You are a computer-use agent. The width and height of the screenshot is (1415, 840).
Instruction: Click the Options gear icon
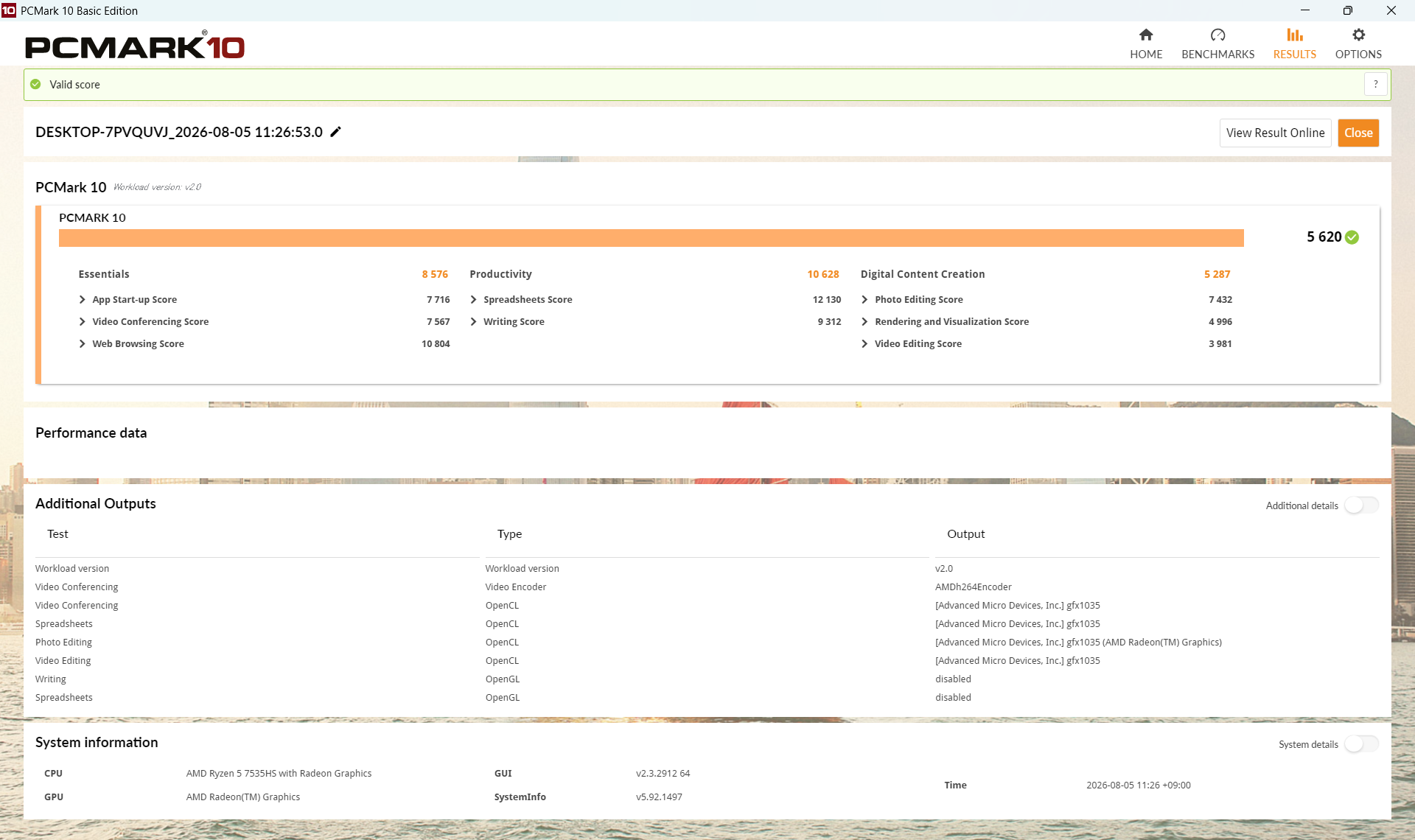[1358, 35]
